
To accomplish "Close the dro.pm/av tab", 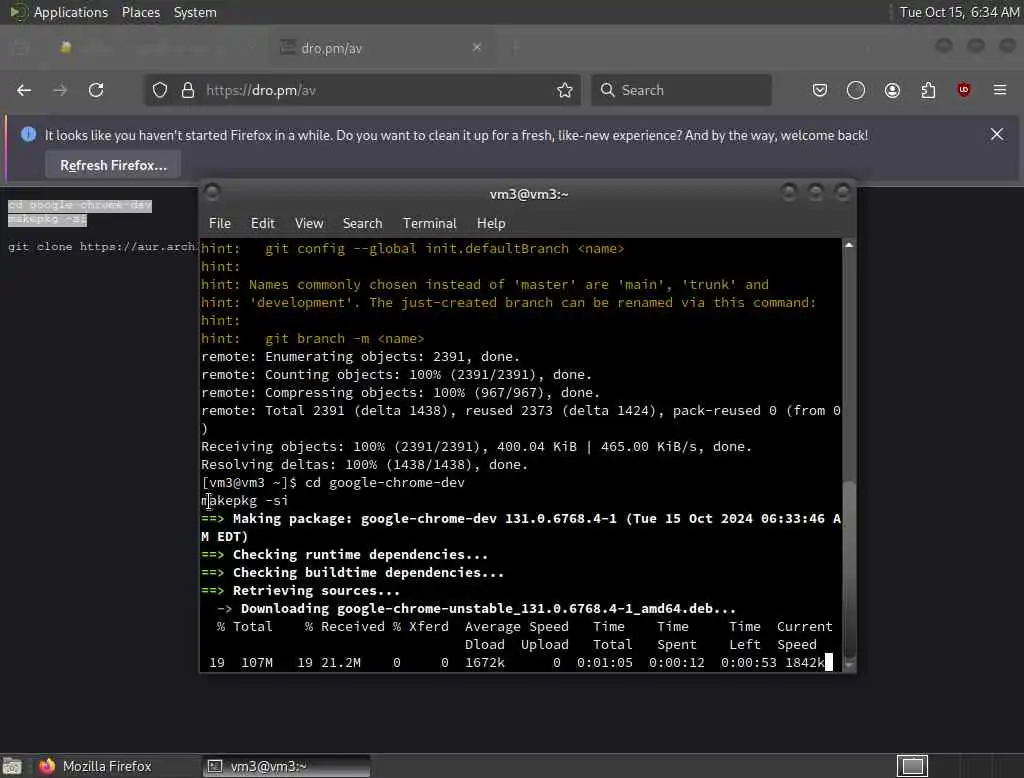I will [477, 47].
